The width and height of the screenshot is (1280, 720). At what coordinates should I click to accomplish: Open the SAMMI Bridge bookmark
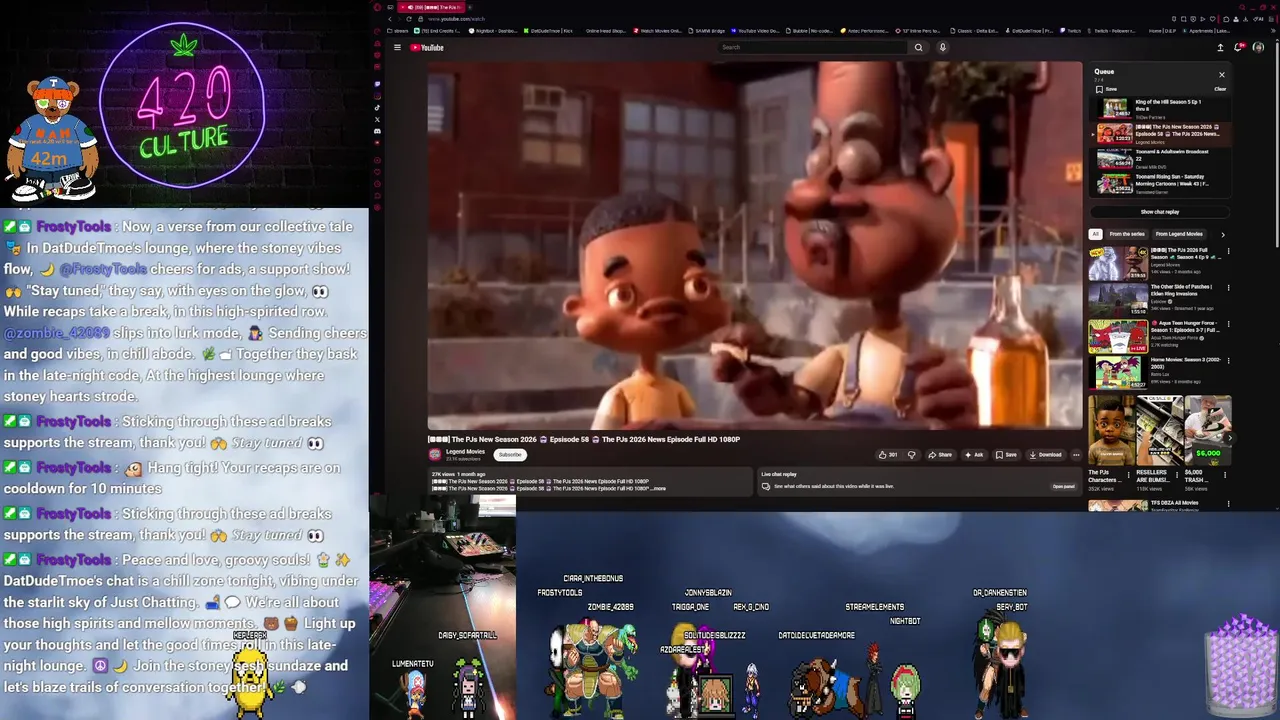coord(707,31)
